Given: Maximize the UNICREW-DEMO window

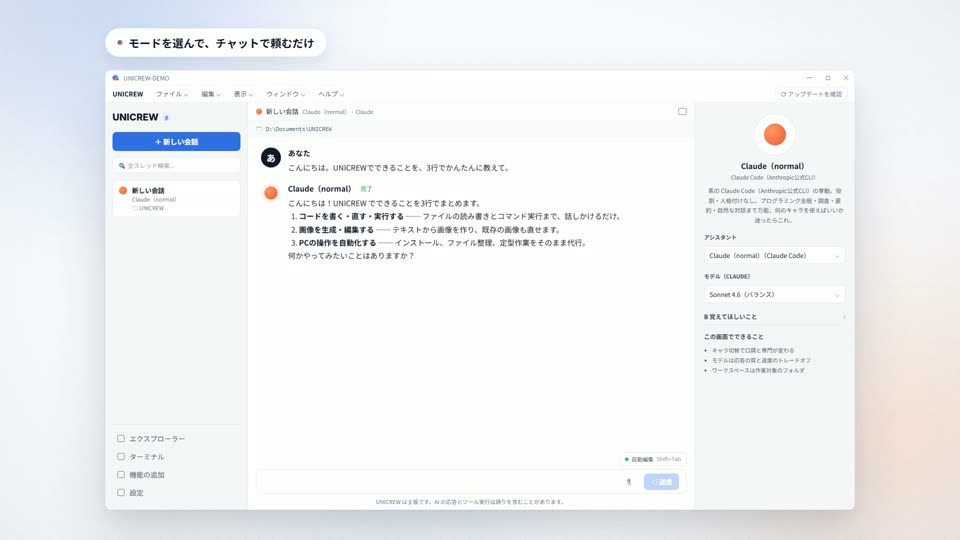Looking at the screenshot, I should 828,78.
